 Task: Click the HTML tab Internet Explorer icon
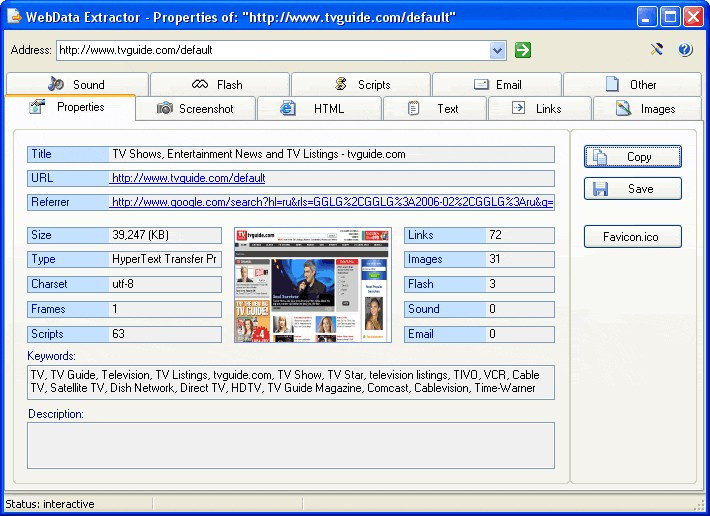pyautogui.click(x=288, y=108)
